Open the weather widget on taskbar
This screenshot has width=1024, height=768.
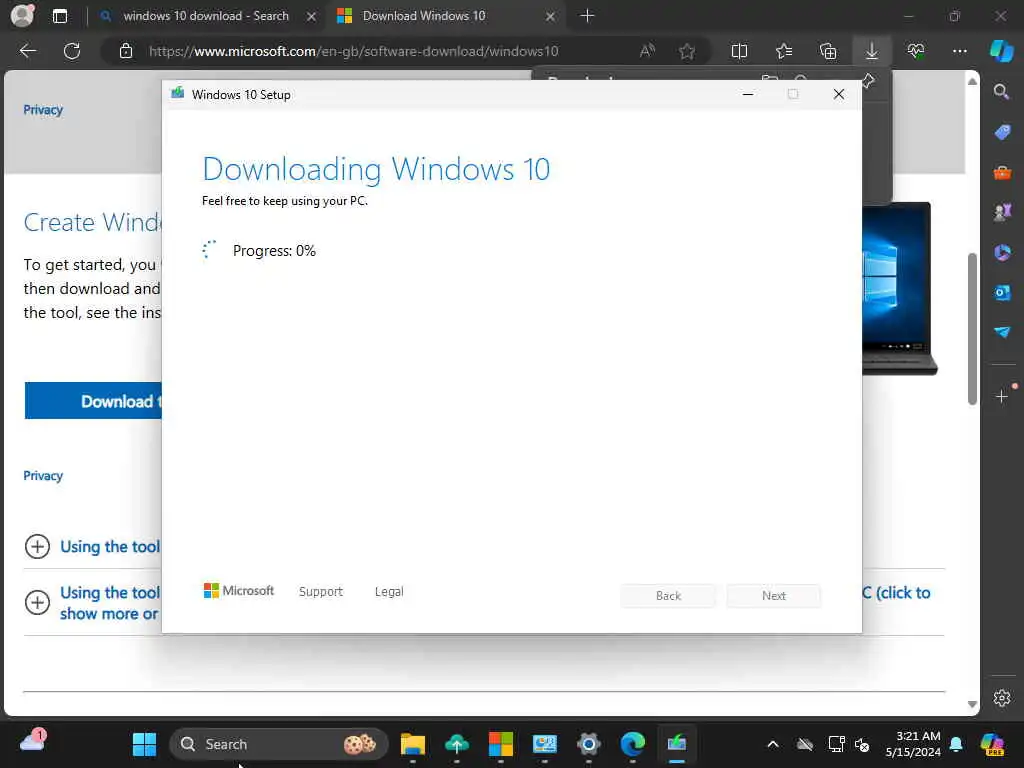coord(33,742)
